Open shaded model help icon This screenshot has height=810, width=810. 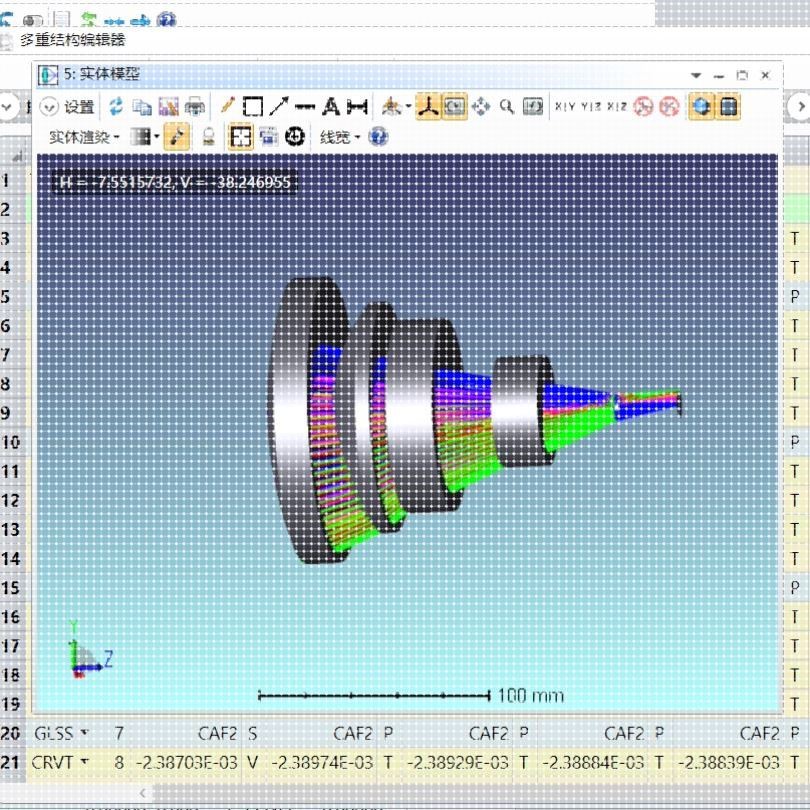(378, 137)
